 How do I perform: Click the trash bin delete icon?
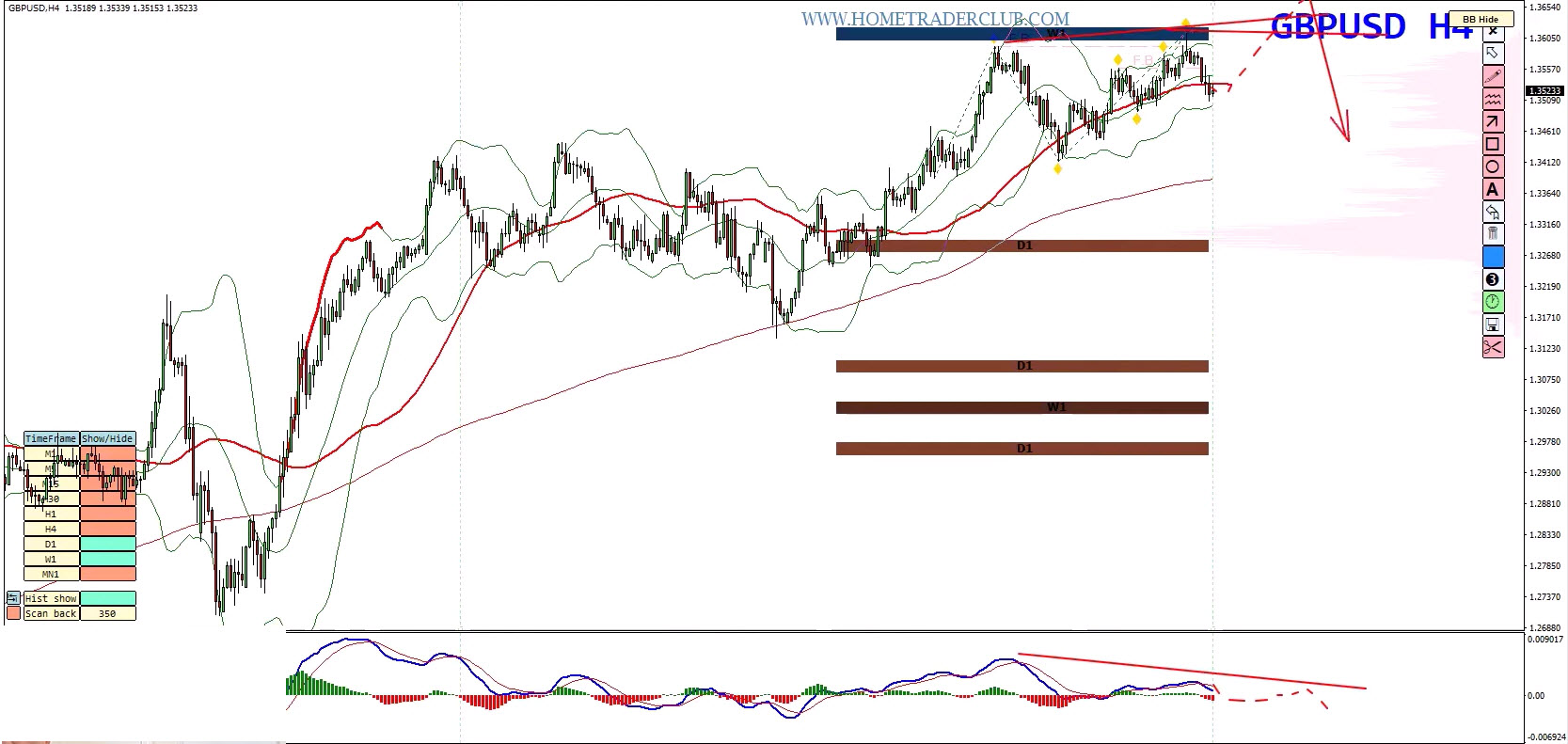(1493, 234)
